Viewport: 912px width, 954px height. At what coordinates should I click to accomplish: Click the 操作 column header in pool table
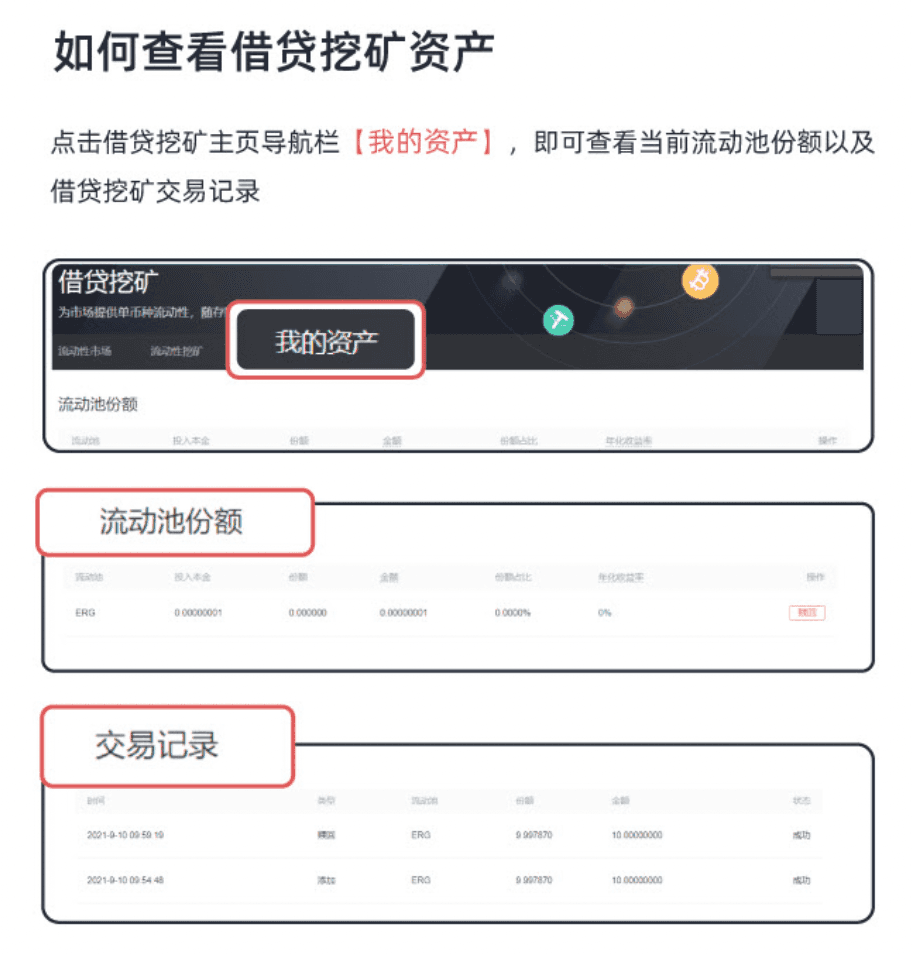[x=815, y=577]
